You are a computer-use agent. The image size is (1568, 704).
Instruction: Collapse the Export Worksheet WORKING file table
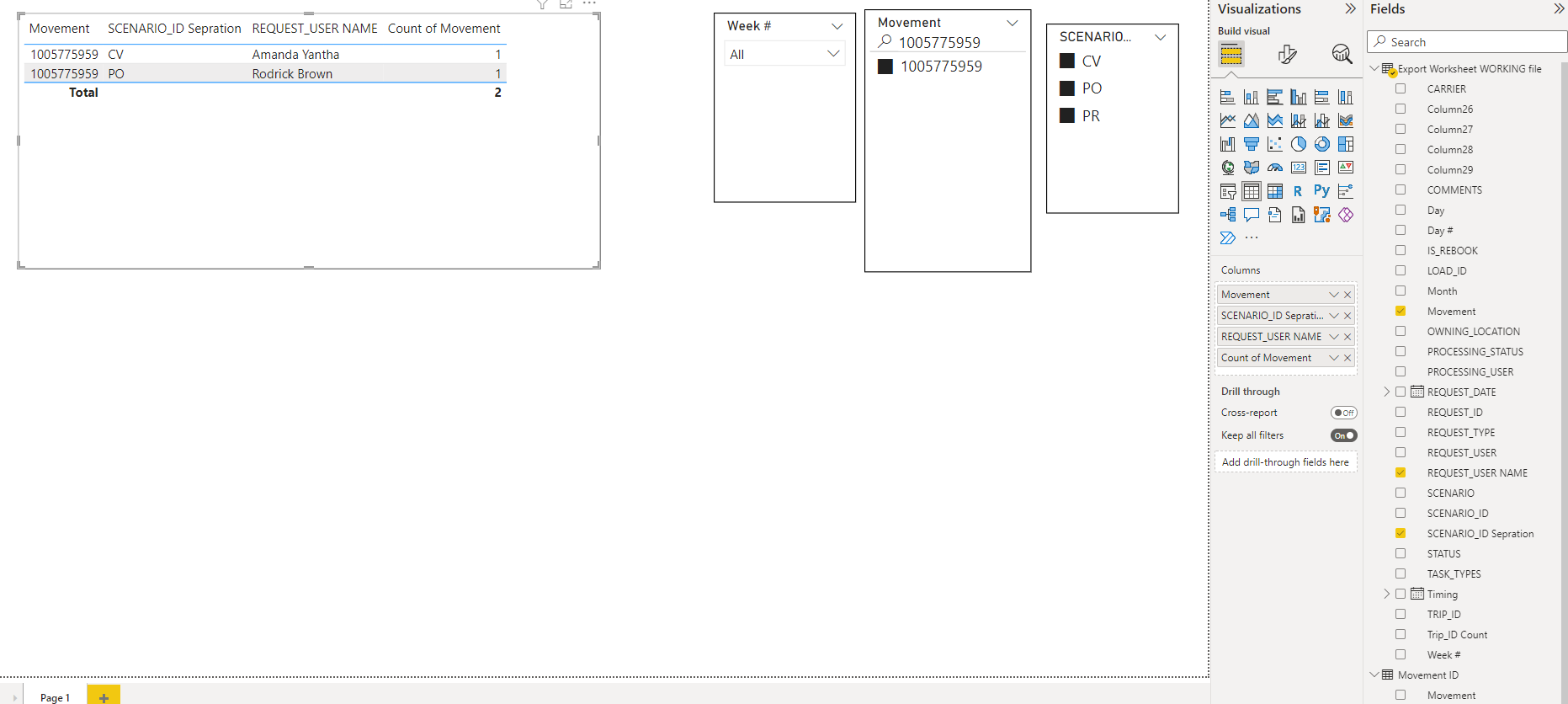click(x=1374, y=68)
